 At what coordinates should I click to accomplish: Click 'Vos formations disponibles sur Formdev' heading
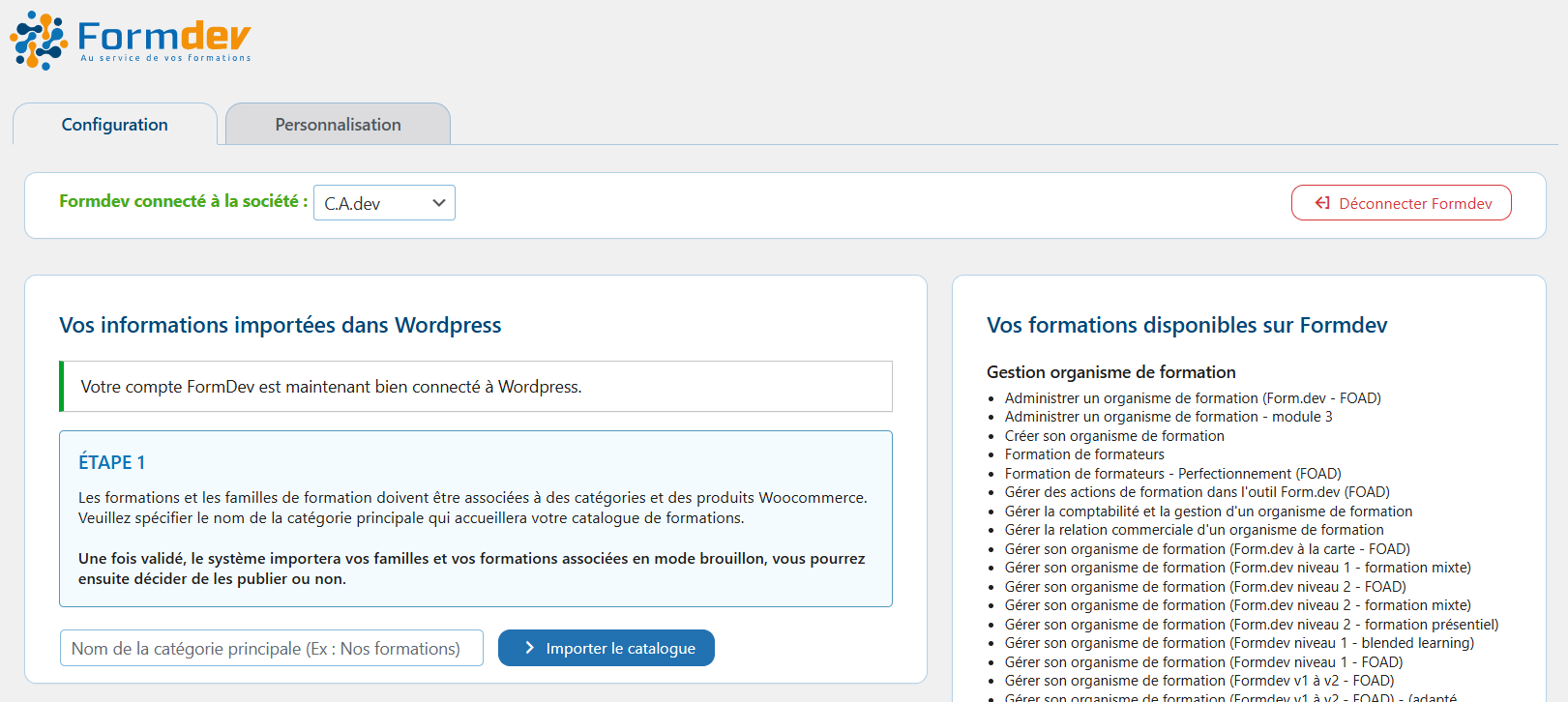[x=1186, y=325]
